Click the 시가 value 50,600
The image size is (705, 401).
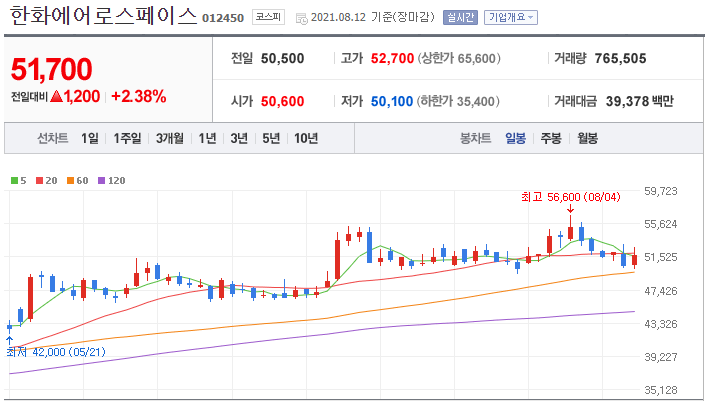coord(282,102)
